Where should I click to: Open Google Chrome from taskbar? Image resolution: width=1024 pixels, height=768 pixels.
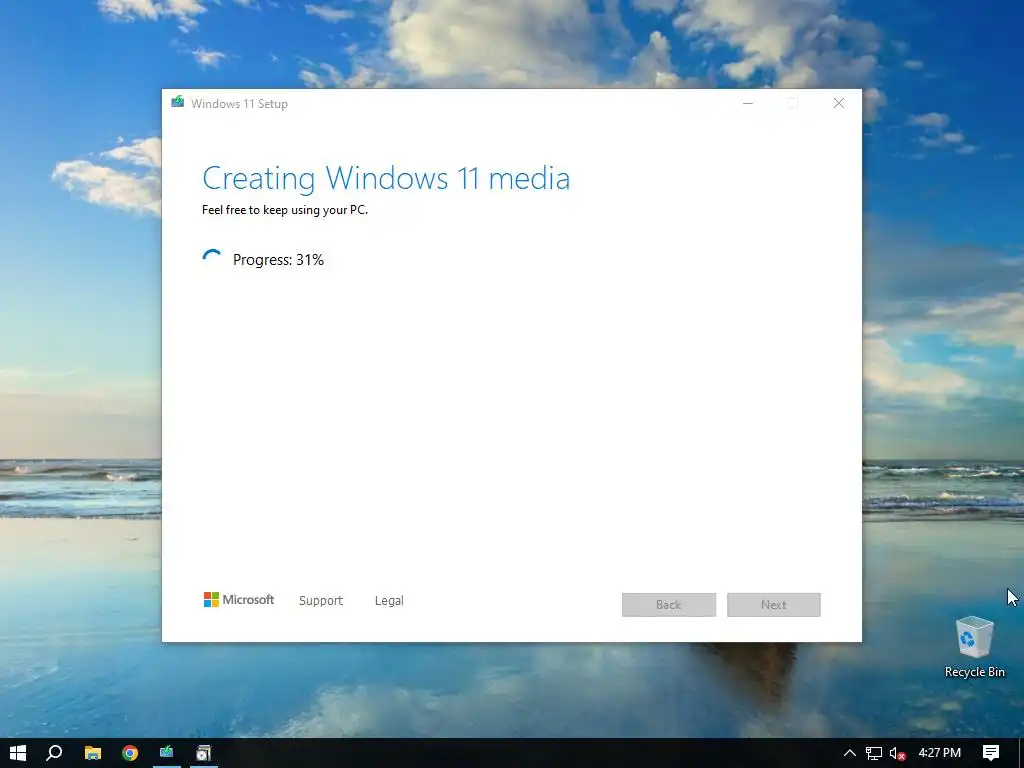(130, 753)
